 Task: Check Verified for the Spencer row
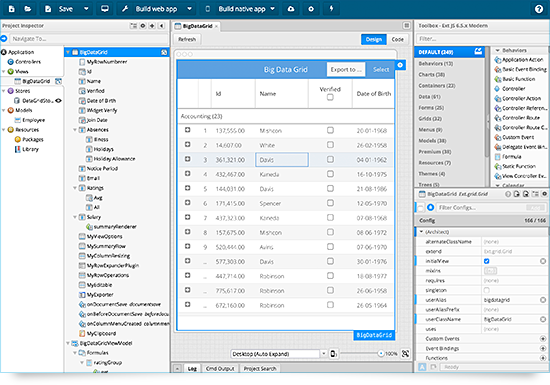pyautogui.click(x=330, y=203)
